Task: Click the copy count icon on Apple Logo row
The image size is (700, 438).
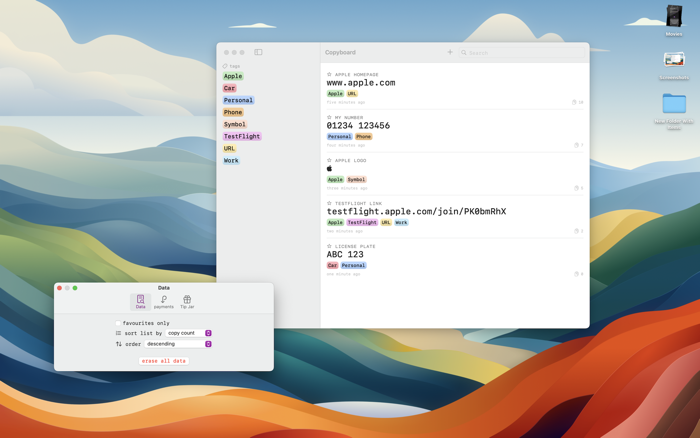Action: [576, 188]
